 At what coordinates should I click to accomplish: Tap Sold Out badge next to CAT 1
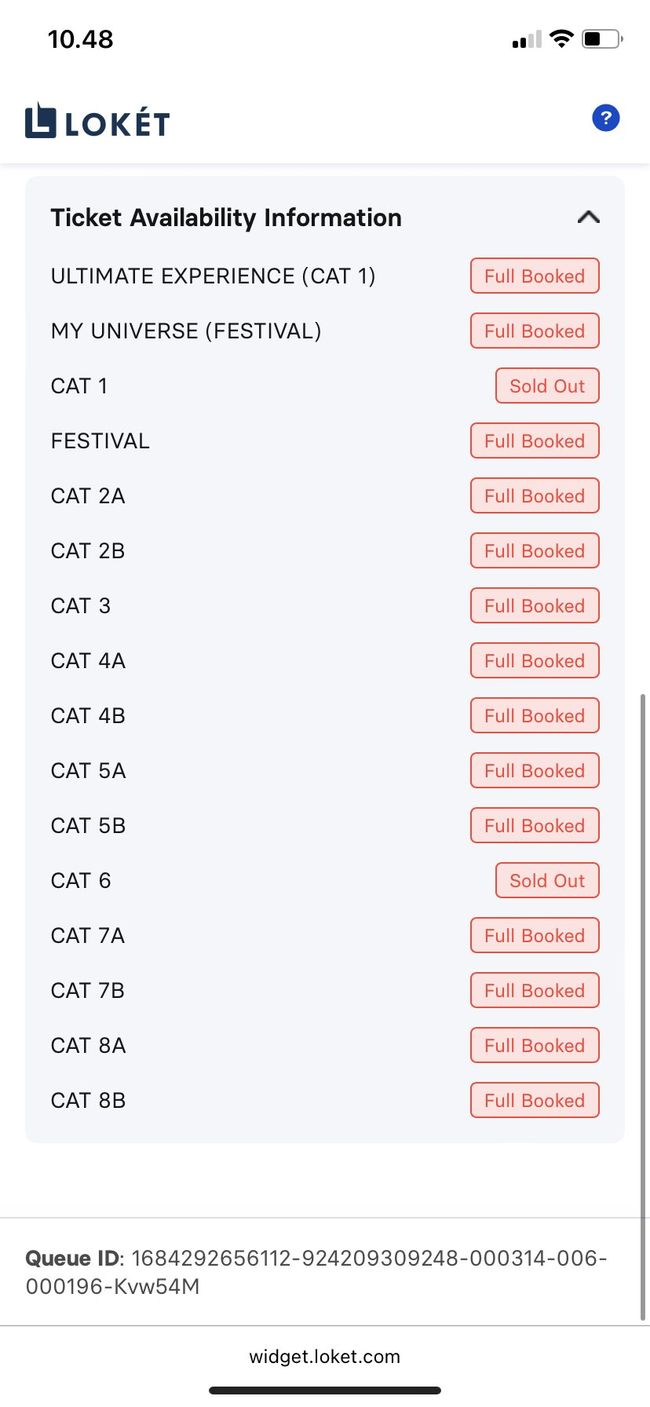click(x=547, y=386)
